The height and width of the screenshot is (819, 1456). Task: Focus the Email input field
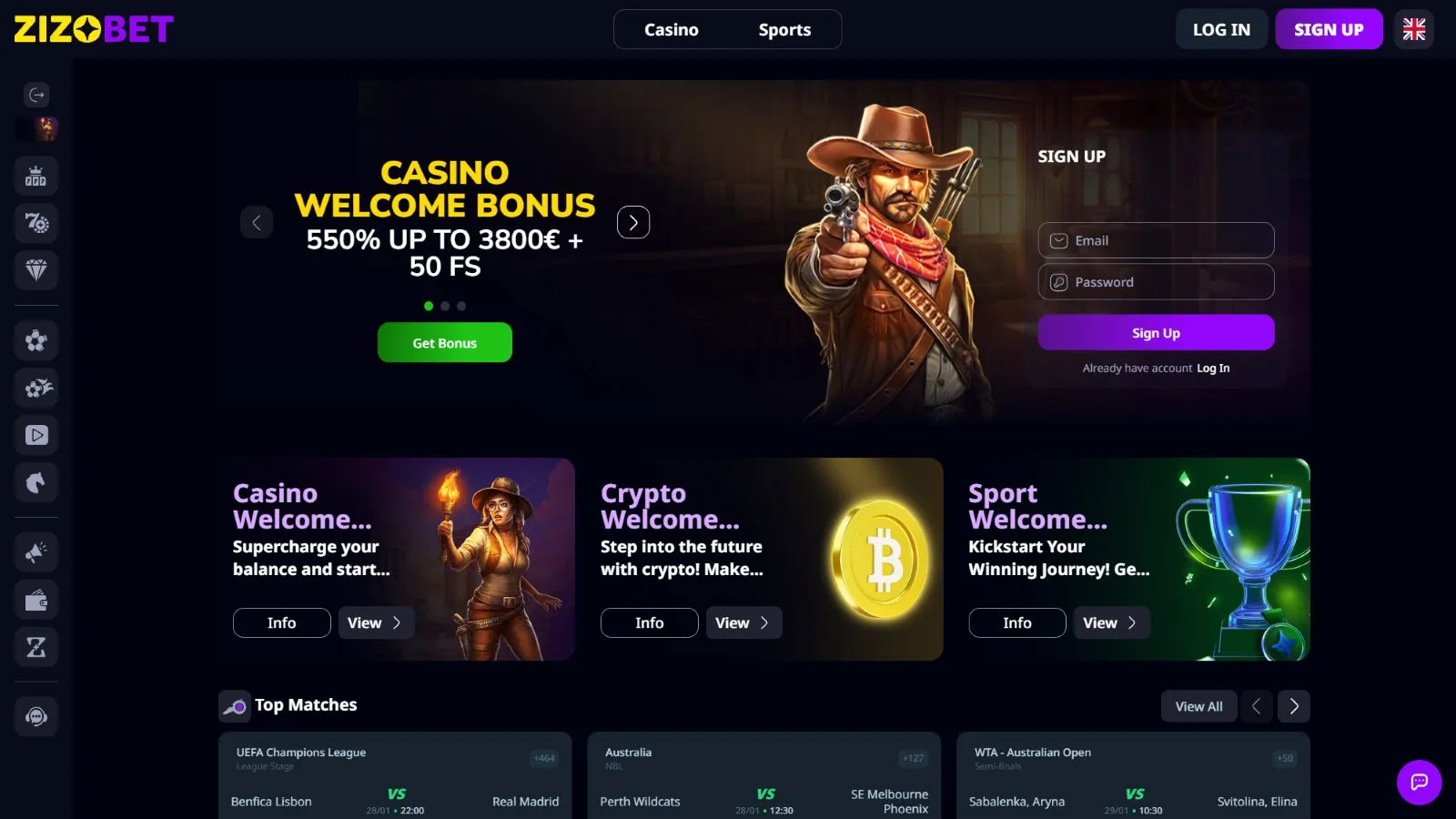pyautogui.click(x=1156, y=240)
